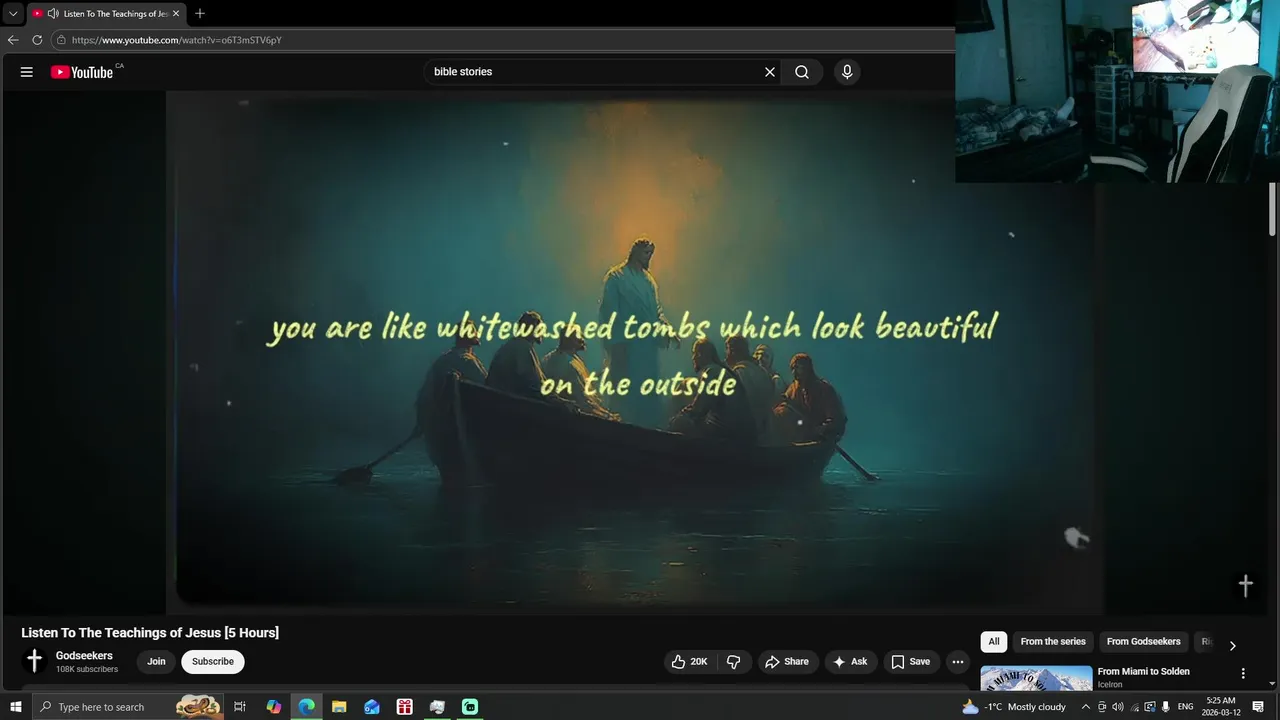Reload the page with the refresh icon
The height and width of the screenshot is (720, 1280).
[37, 40]
